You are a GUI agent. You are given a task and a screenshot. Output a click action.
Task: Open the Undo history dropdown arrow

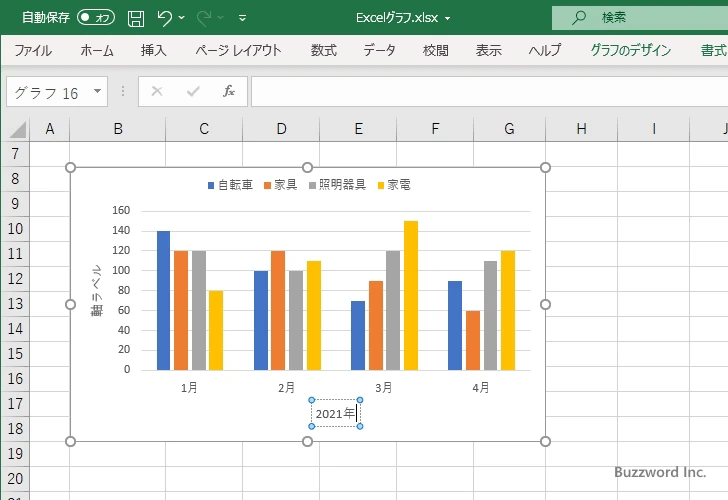pyautogui.click(x=182, y=18)
